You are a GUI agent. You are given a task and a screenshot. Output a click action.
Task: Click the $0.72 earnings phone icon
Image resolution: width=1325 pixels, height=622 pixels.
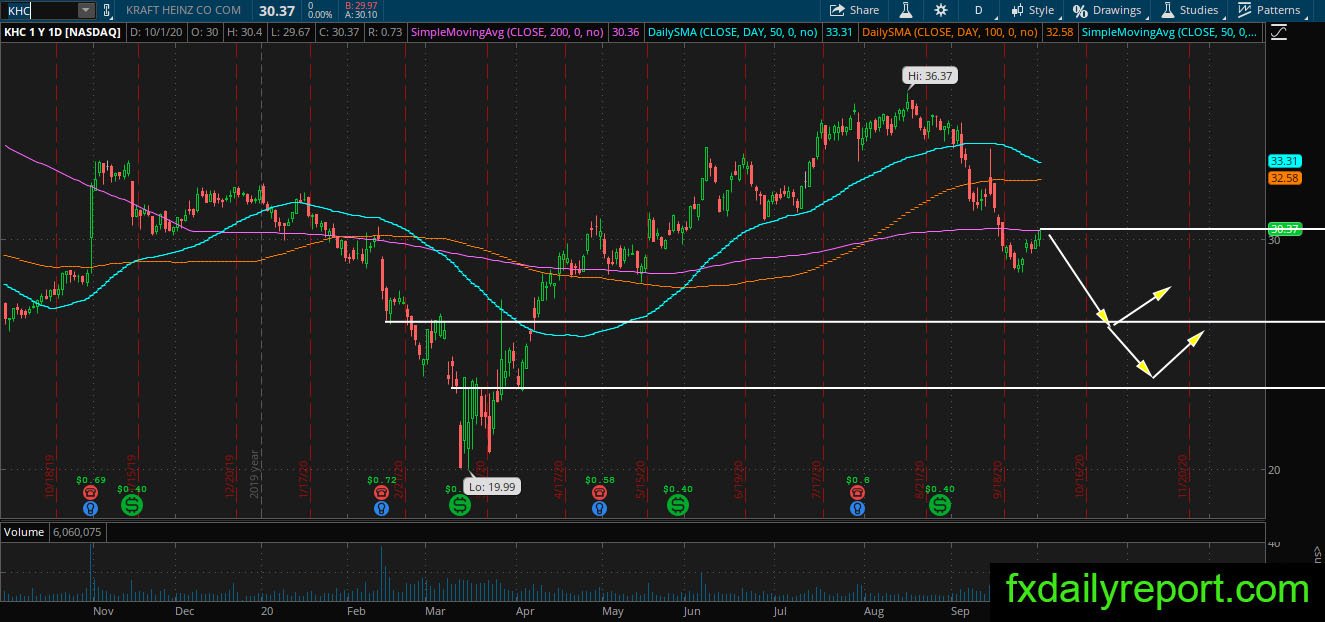pos(381,492)
